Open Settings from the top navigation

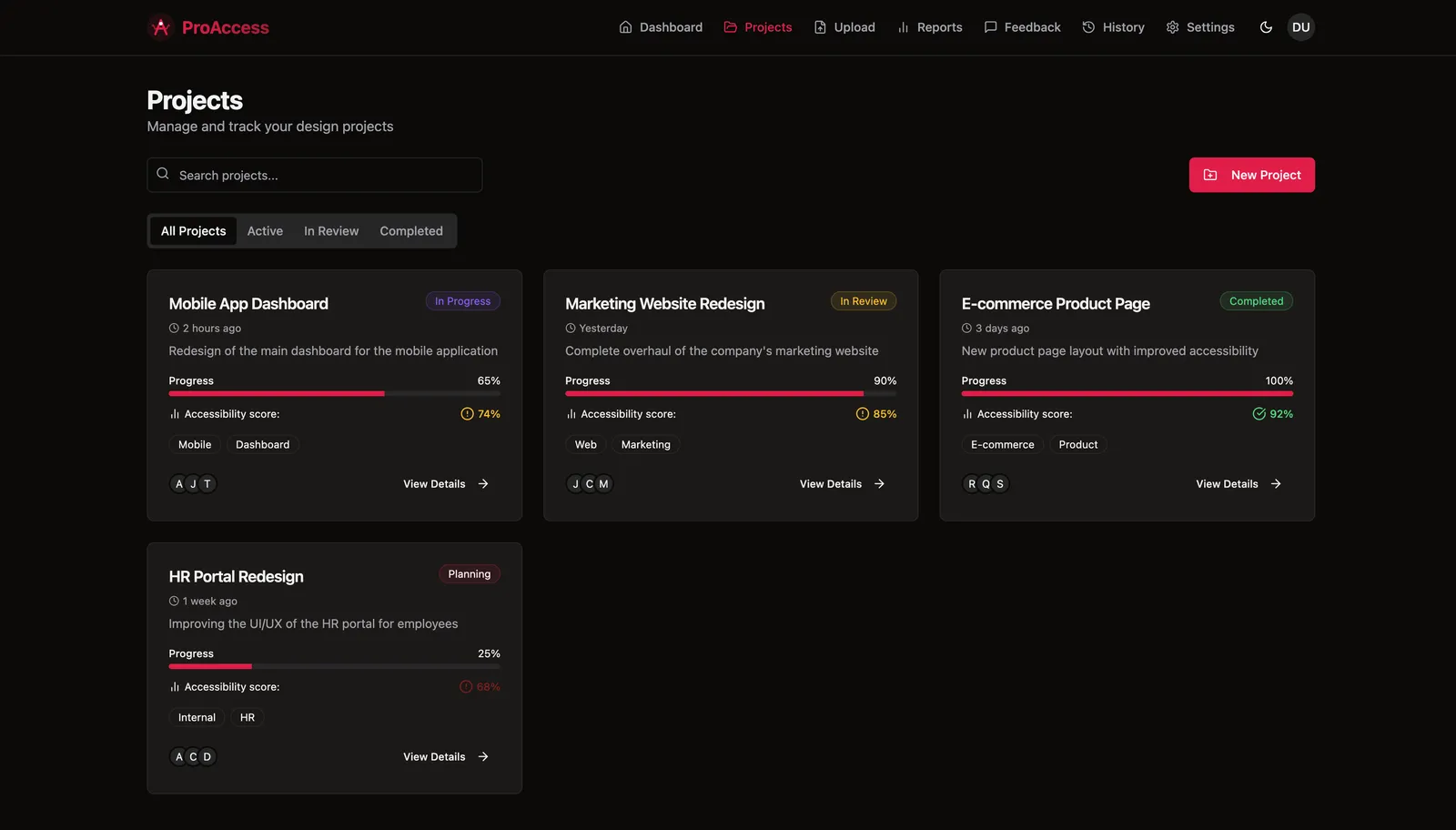pyautogui.click(x=1200, y=27)
